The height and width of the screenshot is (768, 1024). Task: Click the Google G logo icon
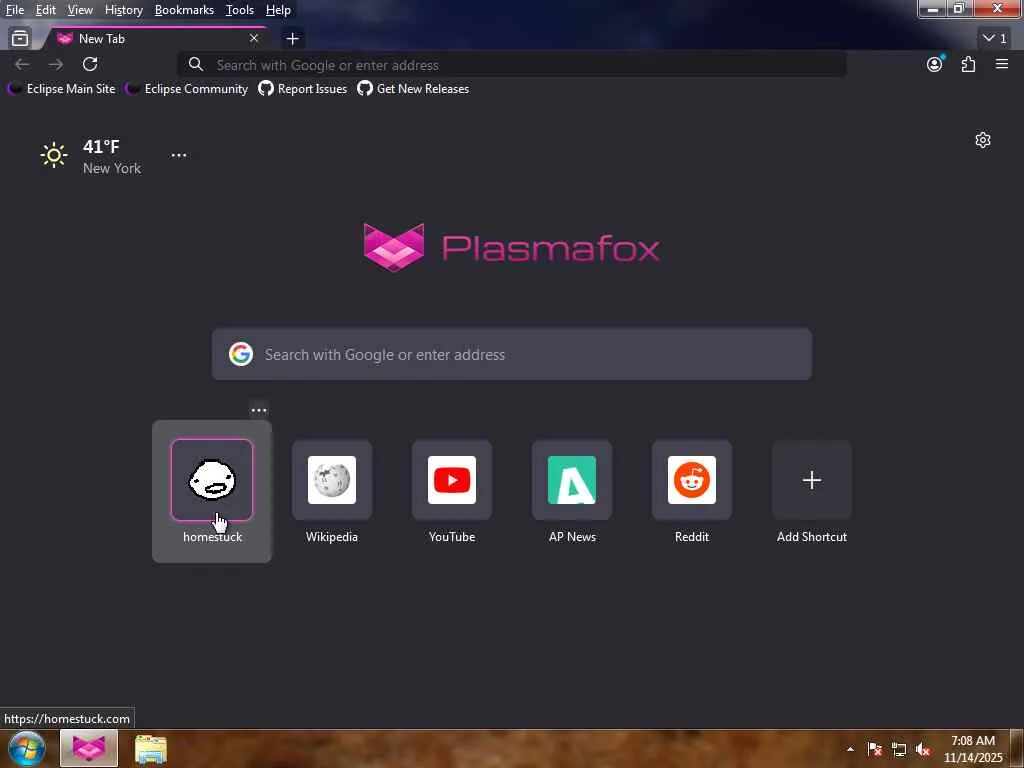(241, 354)
